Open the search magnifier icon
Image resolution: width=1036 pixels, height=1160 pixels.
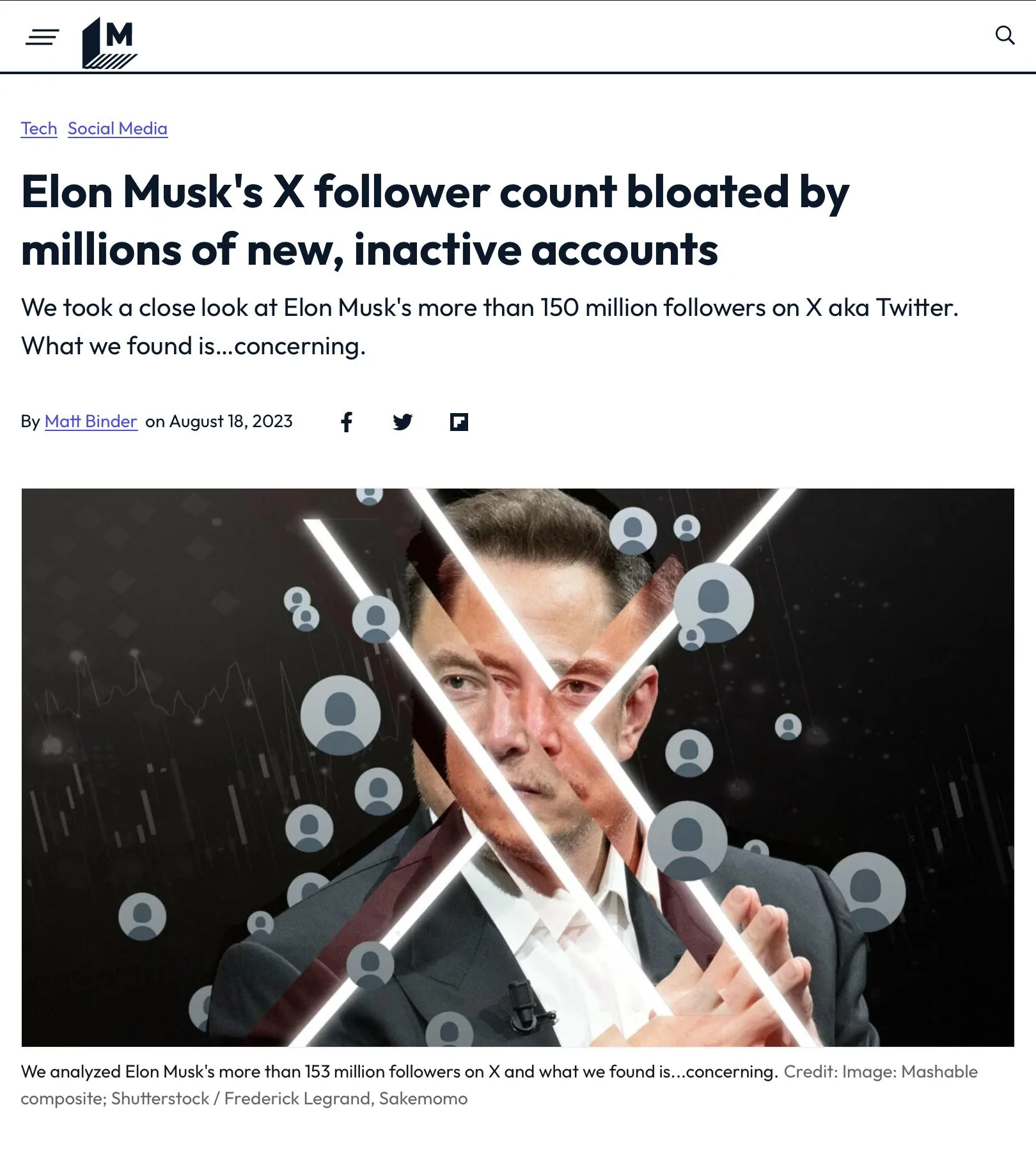pyautogui.click(x=1005, y=35)
